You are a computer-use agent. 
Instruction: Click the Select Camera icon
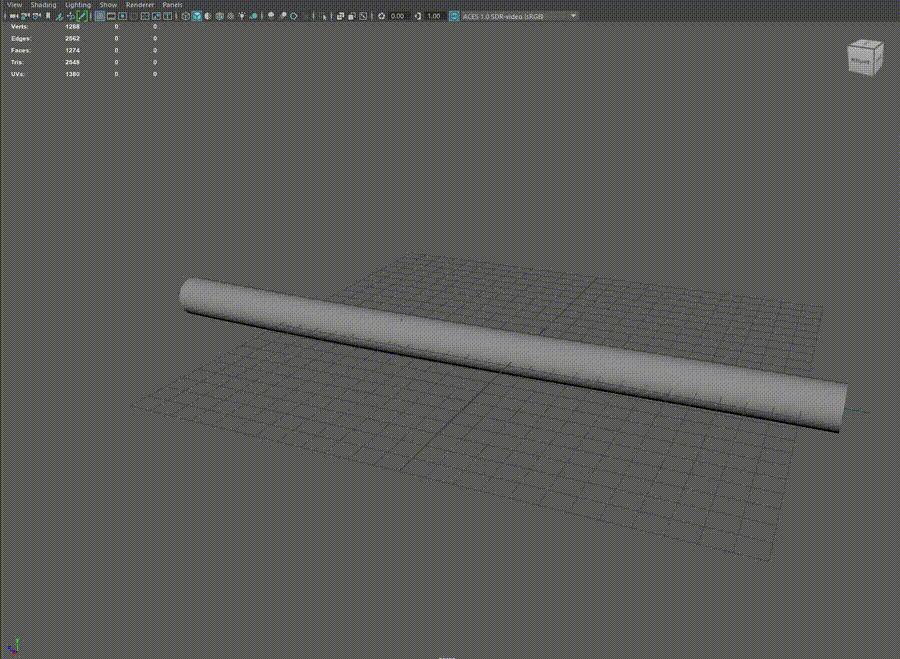click(x=13, y=16)
